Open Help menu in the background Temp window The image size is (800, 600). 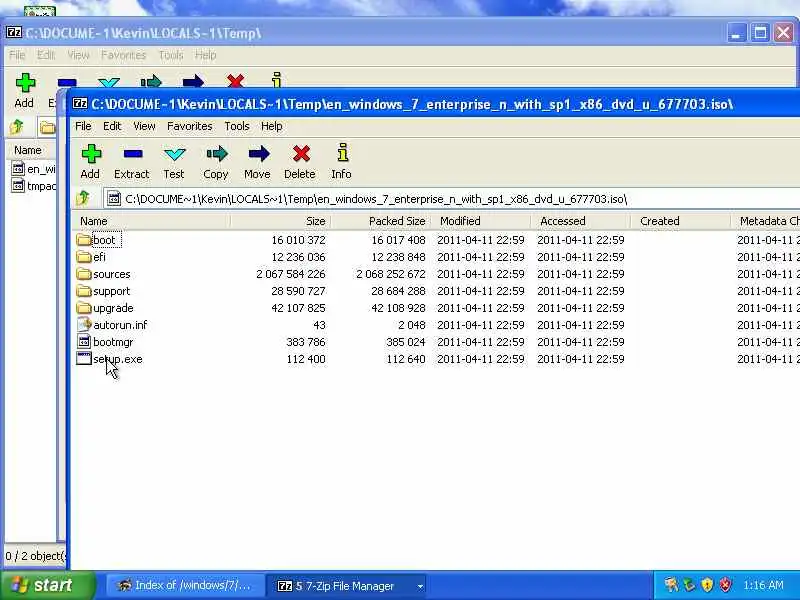(x=206, y=55)
